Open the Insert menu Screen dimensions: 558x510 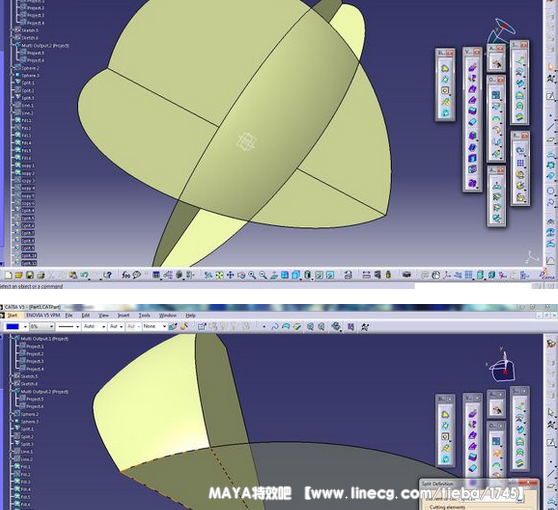[123, 315]
